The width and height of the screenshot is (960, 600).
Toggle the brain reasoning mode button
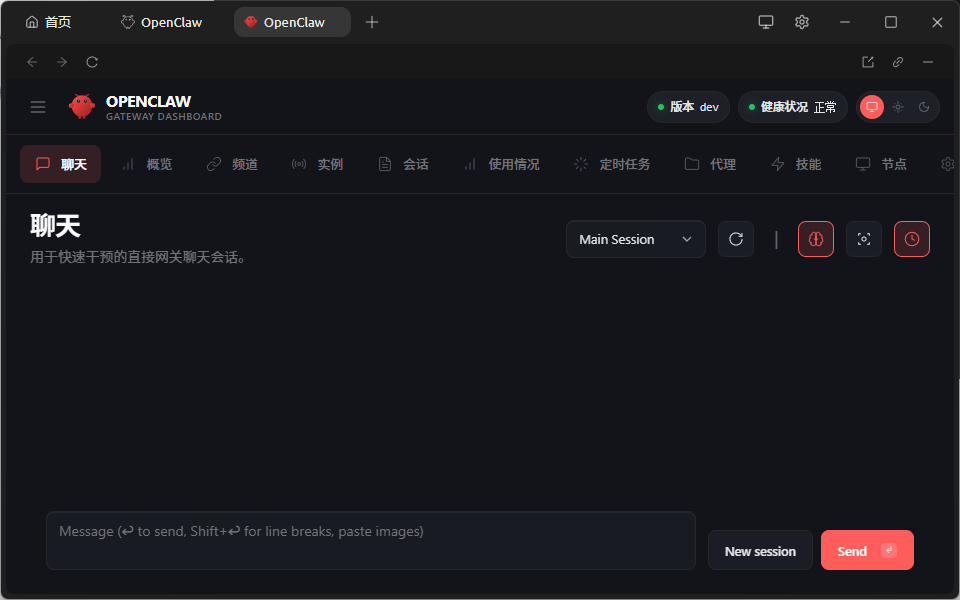(x=816, y=239)
